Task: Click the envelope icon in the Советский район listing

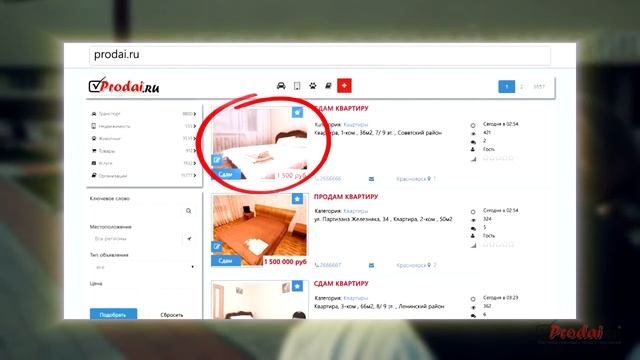Action: 371,179
